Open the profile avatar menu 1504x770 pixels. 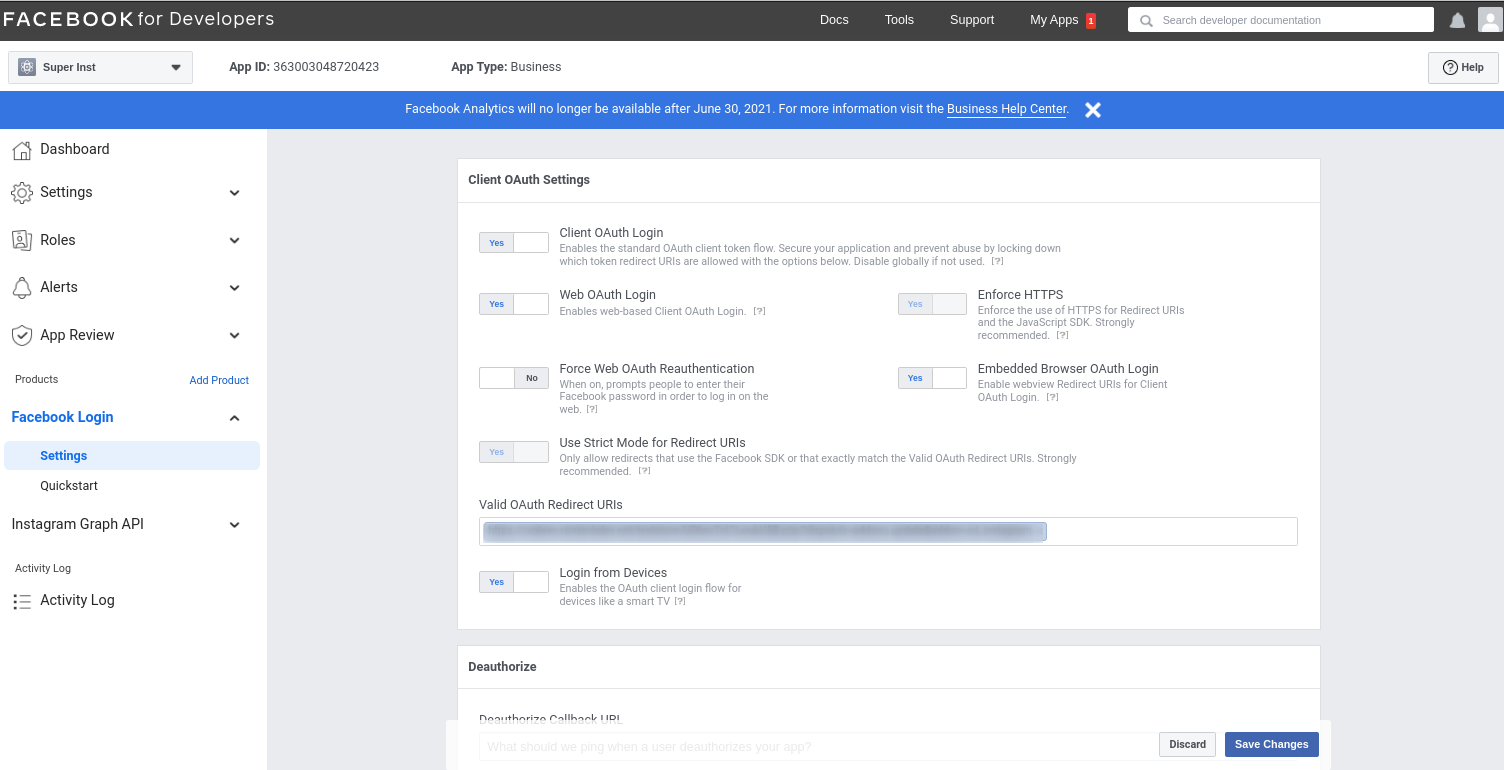coord(1490,20)
